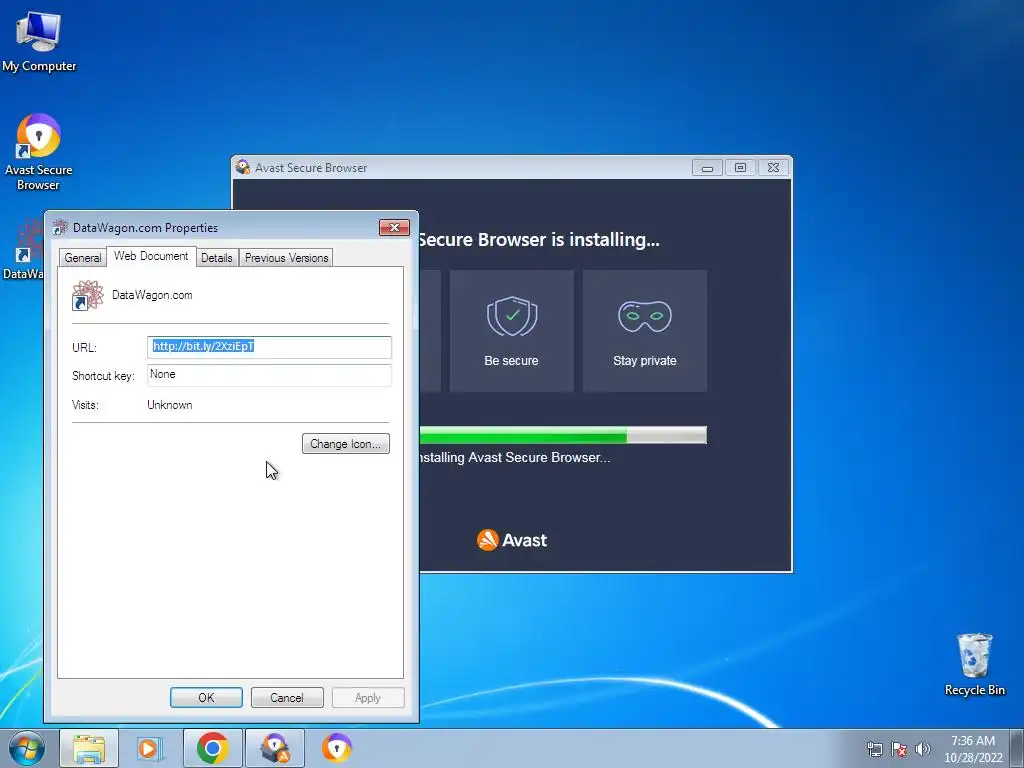The height and width of the screenshot is (768, 1024).
Task: Click Avast Secure Browser taskbar icon
Action: click(337, 748)
